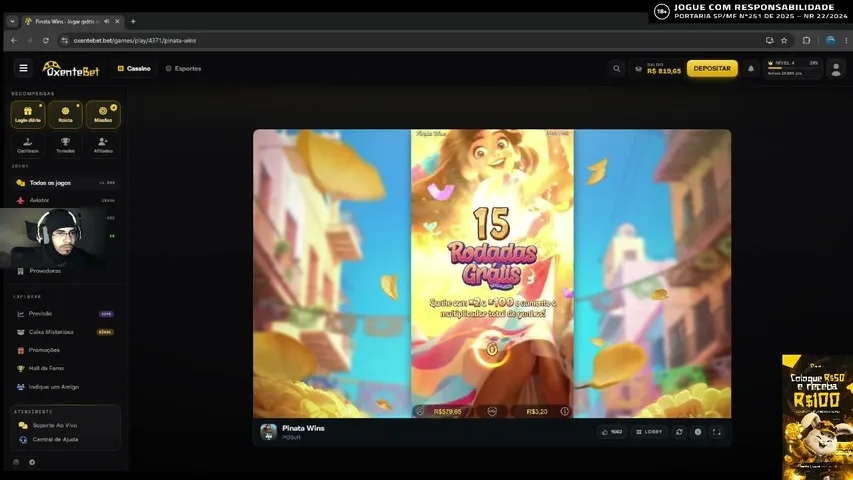Open the Torneios trophy section
Viewport: 853px width, 480px height.
[x=65, y=145]
